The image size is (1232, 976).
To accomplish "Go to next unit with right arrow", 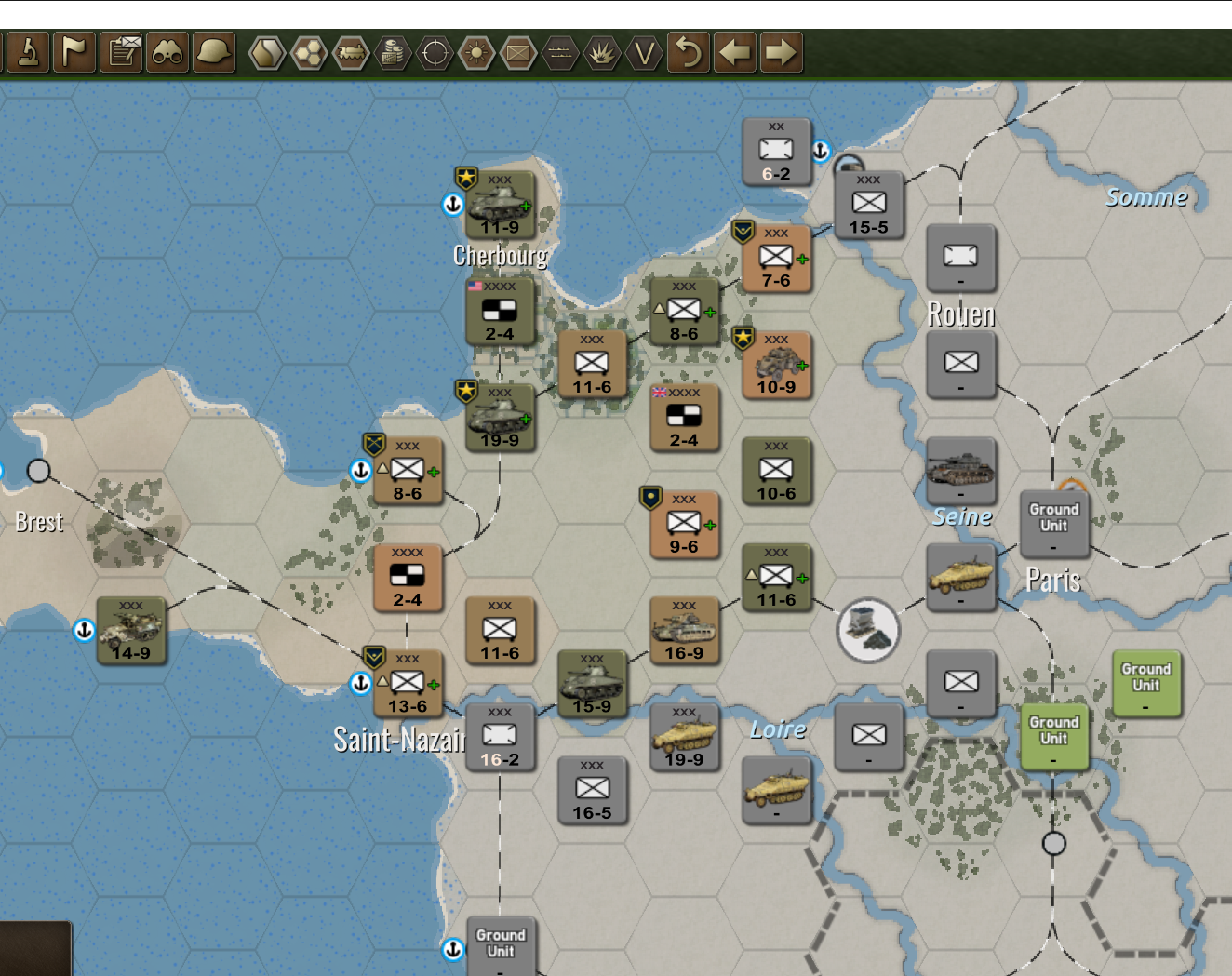I will pyautogui.click(x=782, y=53).
